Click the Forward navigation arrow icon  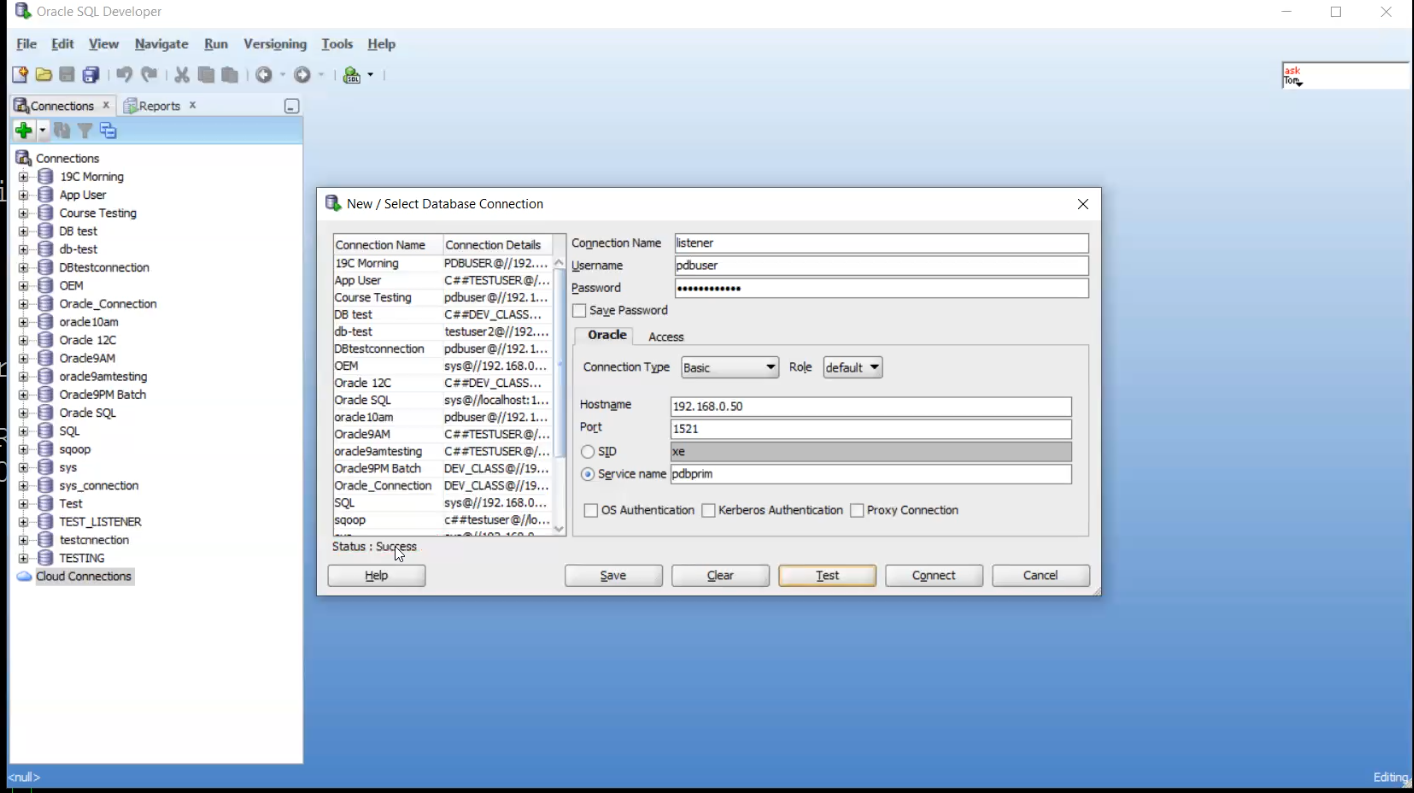(303, 75)
